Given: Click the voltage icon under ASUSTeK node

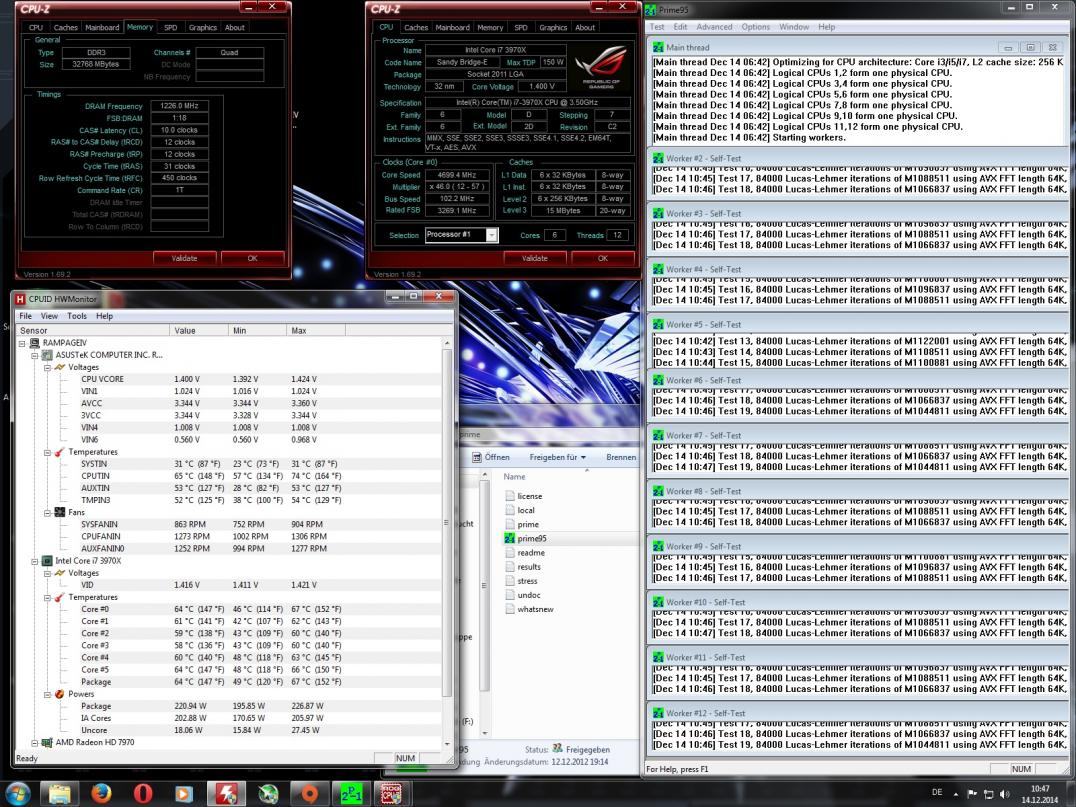Looking at the screenshot, I should pyautogui.click(x=60, y=367).
